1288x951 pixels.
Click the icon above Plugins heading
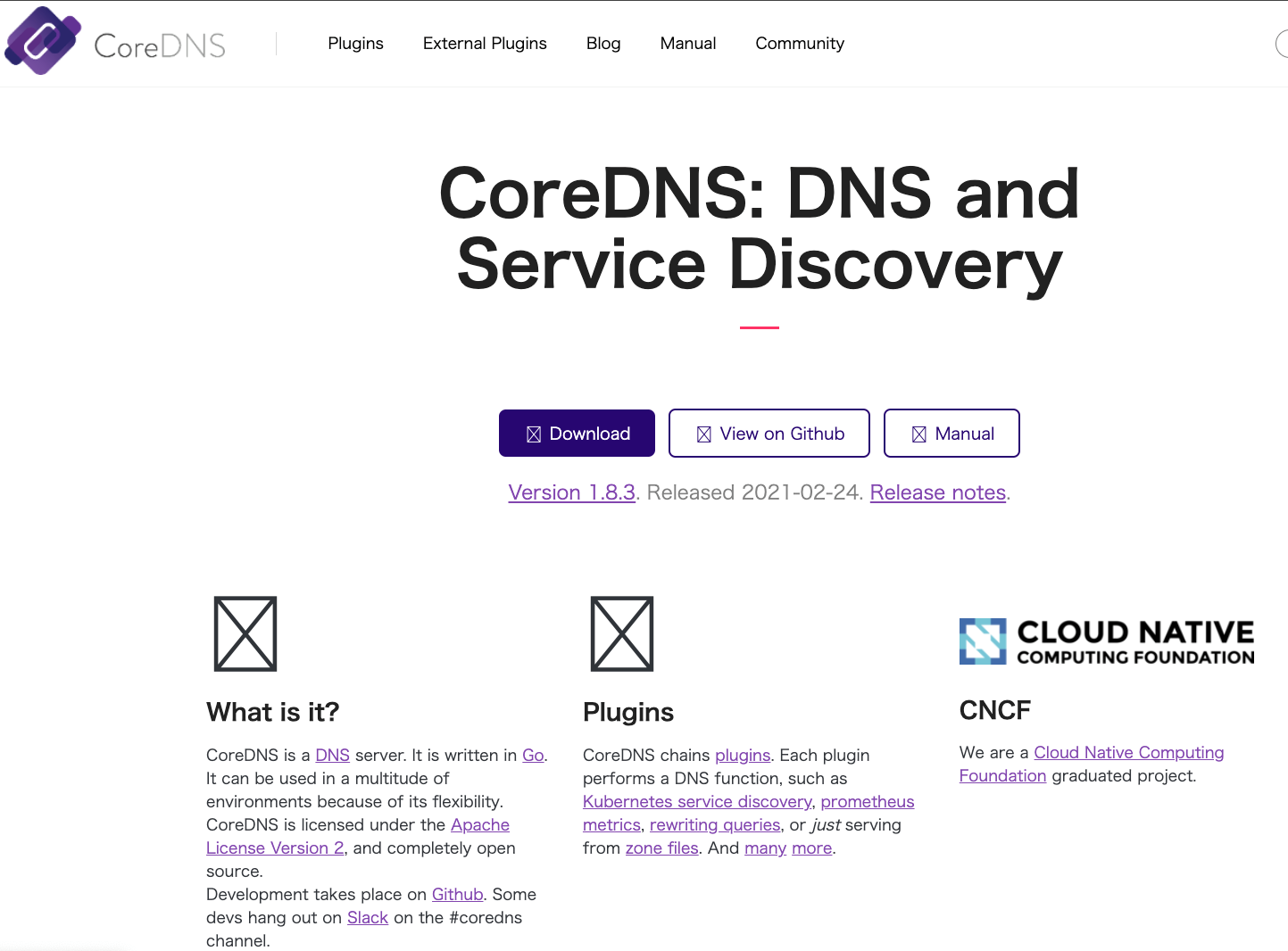pyautogui.click(x=622, y=633)
